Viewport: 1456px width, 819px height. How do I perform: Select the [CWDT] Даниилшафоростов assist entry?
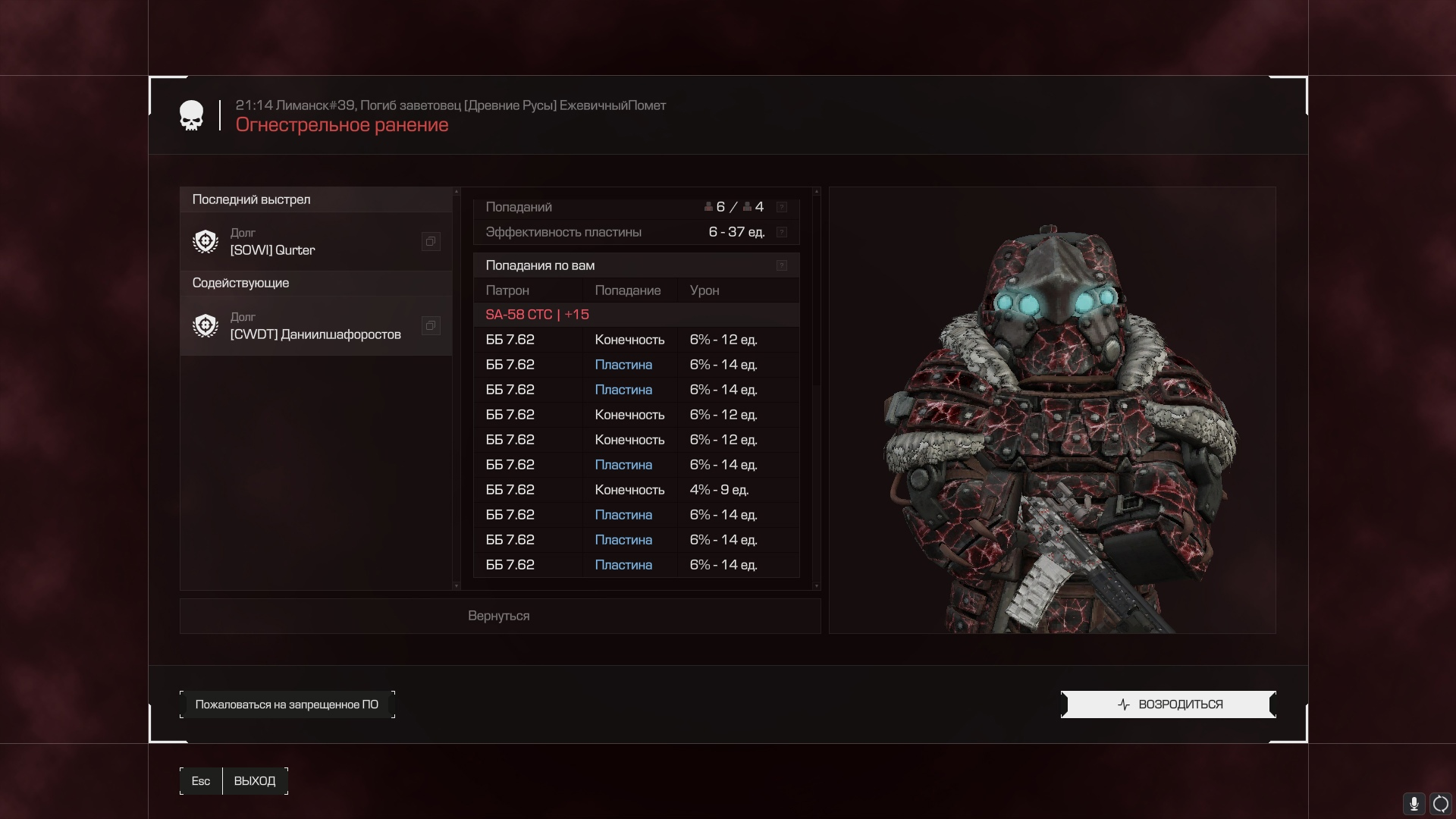pyautogui.click(x=315, y=326)
